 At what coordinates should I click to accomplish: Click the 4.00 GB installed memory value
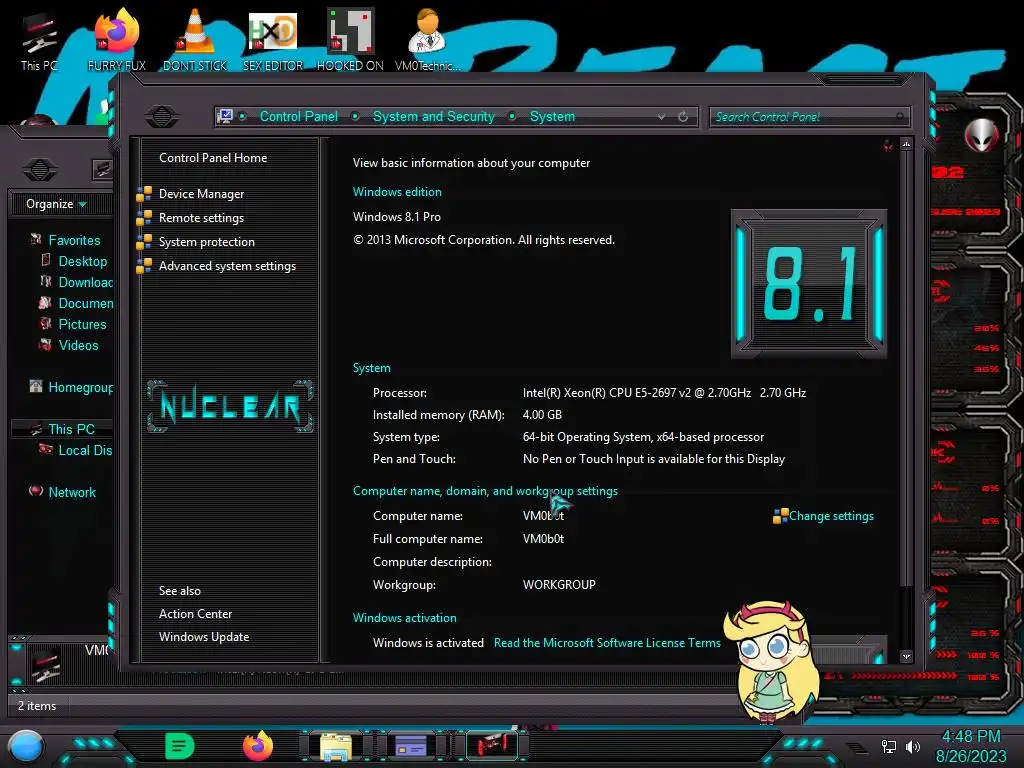542,415
